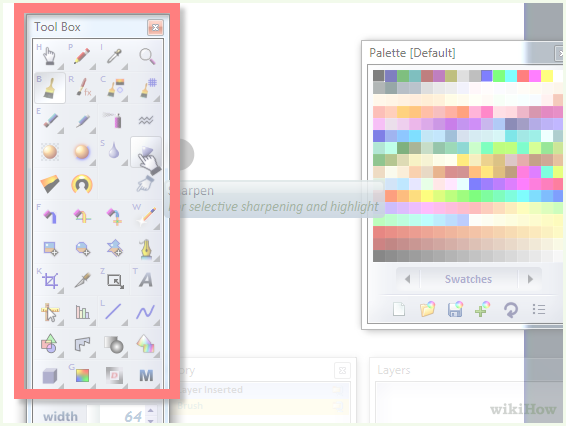Viewport: 566px width, 426px height.
Task: Select the magnifying glass Zoom tool
Action: click(146, 56)
